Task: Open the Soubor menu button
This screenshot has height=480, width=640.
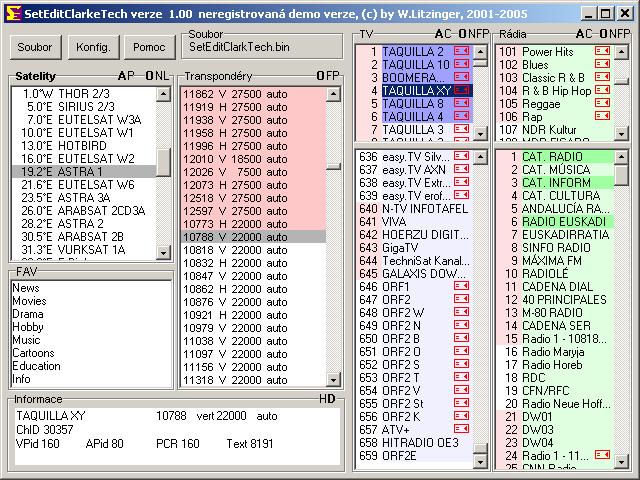Action: point(36,47)
